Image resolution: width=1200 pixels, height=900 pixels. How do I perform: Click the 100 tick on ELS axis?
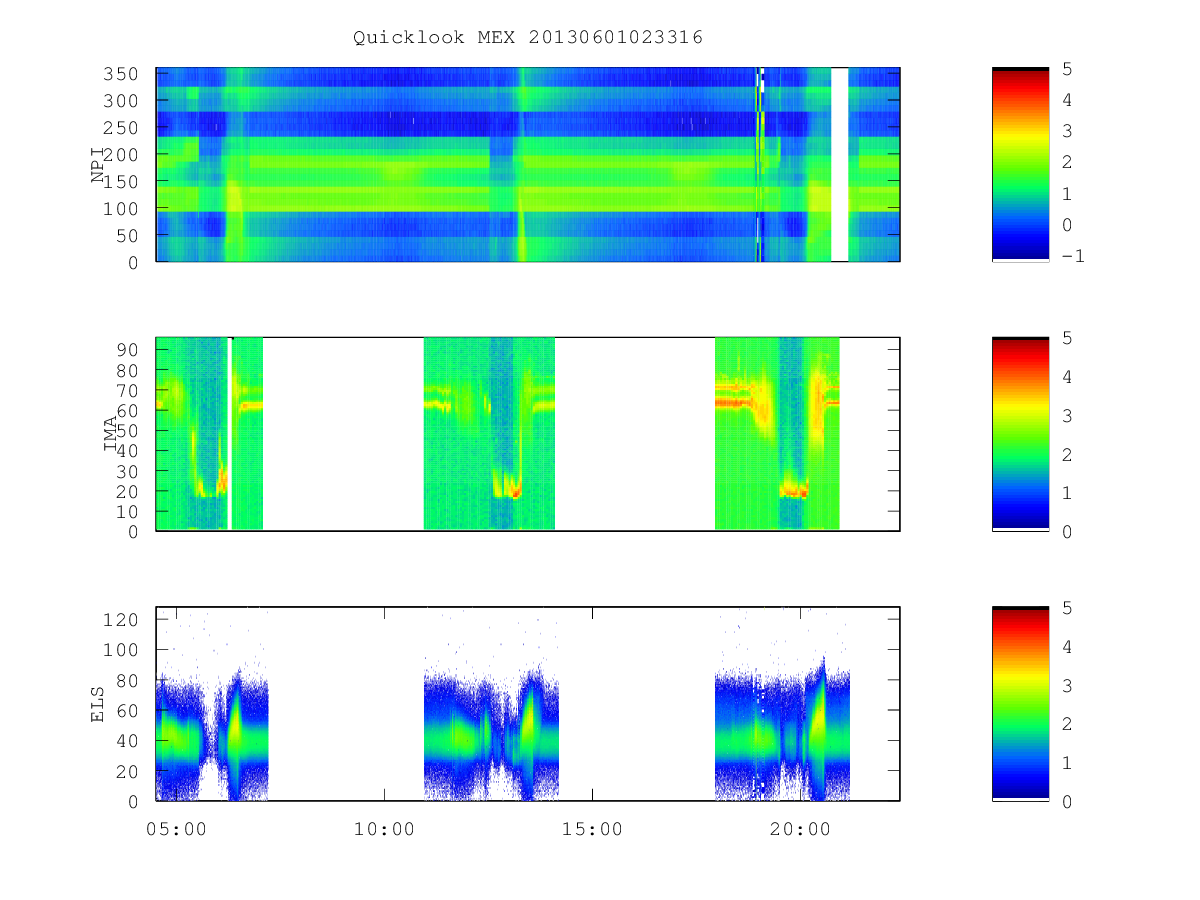(x=123, y=650)
